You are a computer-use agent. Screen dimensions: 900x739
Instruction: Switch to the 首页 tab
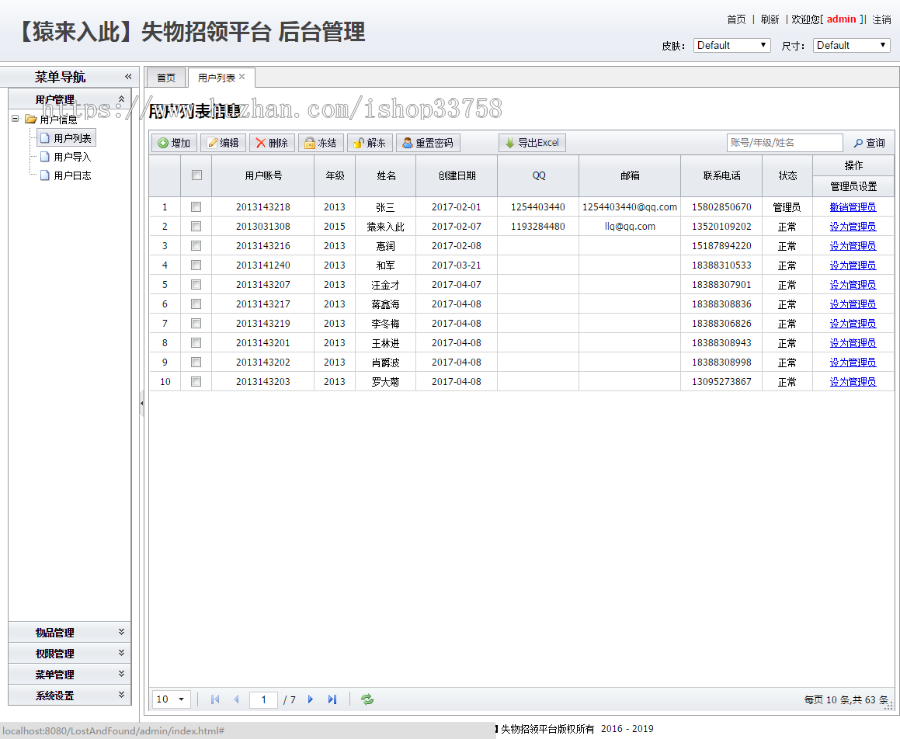click(x=165, y=76)
